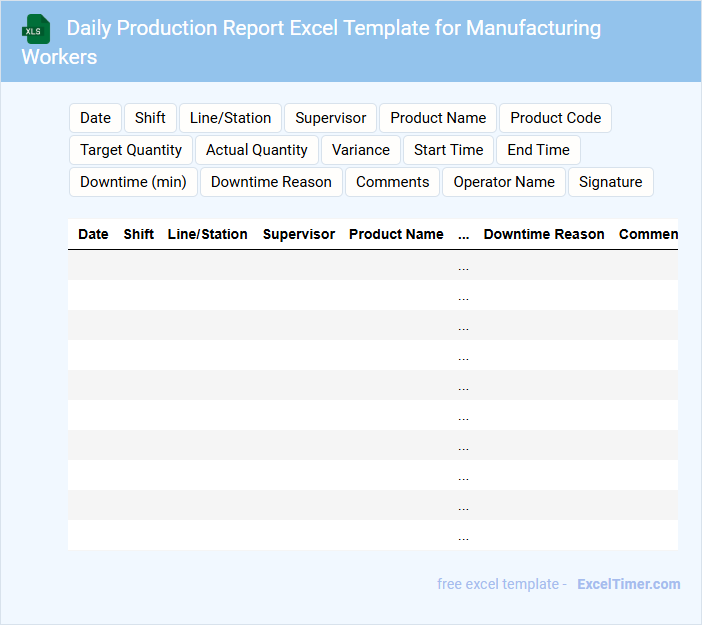702x625 pixels.
Task: Click the Target Quantity tag
Action: click(131, 150)
